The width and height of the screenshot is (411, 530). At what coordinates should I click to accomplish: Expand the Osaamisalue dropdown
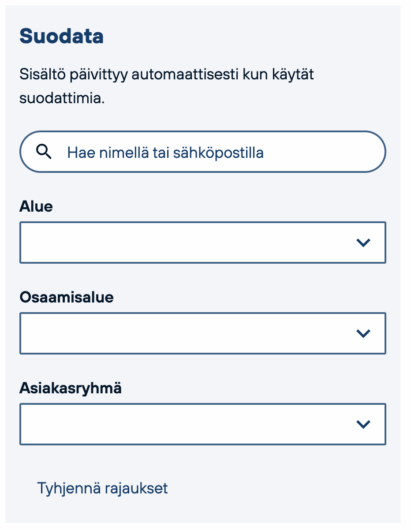(202, 333)
